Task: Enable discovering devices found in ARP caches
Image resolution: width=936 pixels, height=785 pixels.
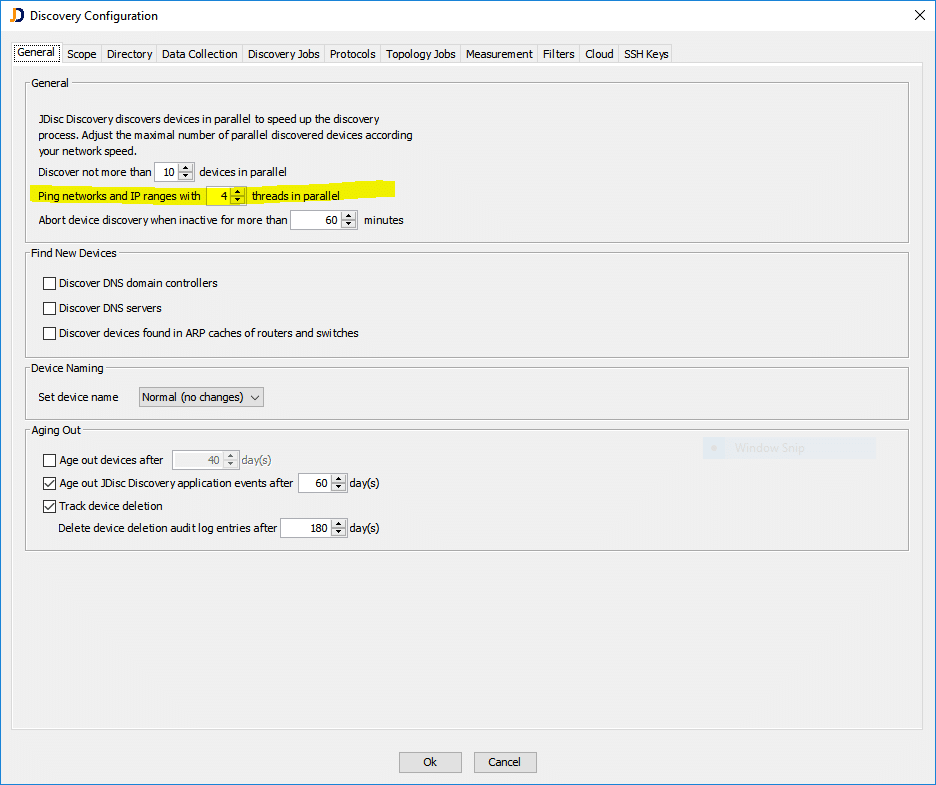Action: (x=50, y=334)
